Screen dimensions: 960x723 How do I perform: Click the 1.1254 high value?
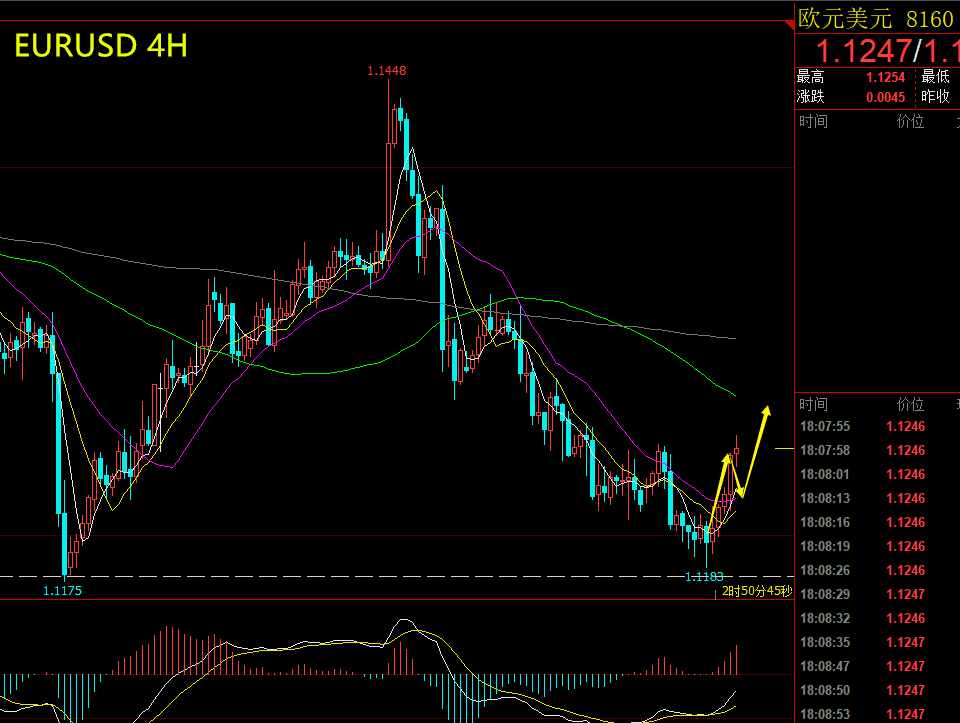(885, 77)
